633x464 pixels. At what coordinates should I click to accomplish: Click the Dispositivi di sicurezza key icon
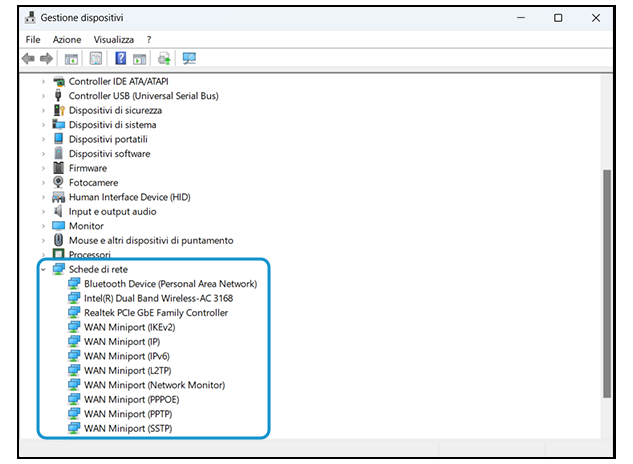pos(59,110)
